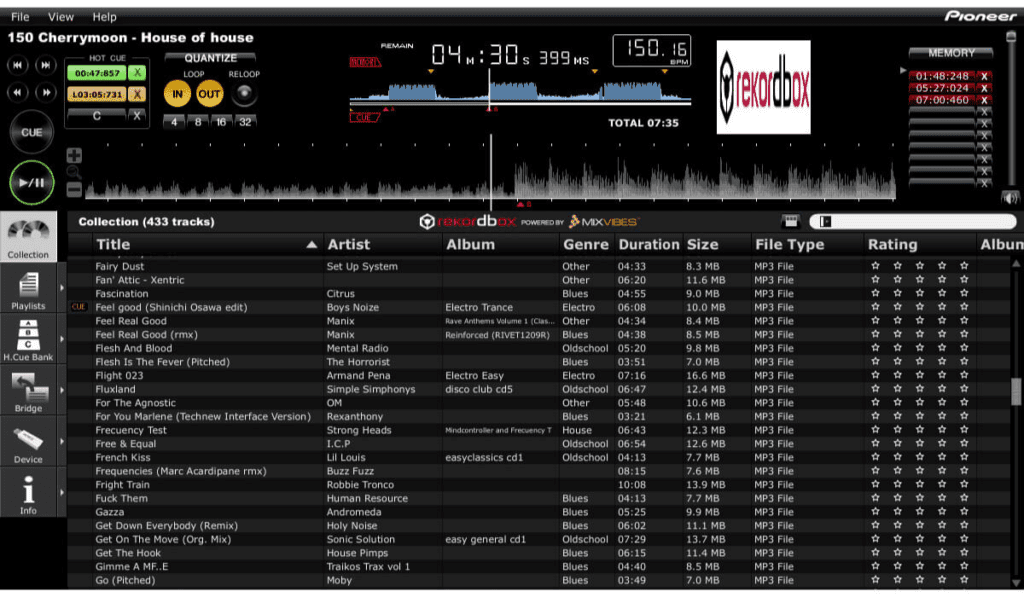Open the Help menu
1024x597 pixels.
pyautogui.click(x=104, y=17)
